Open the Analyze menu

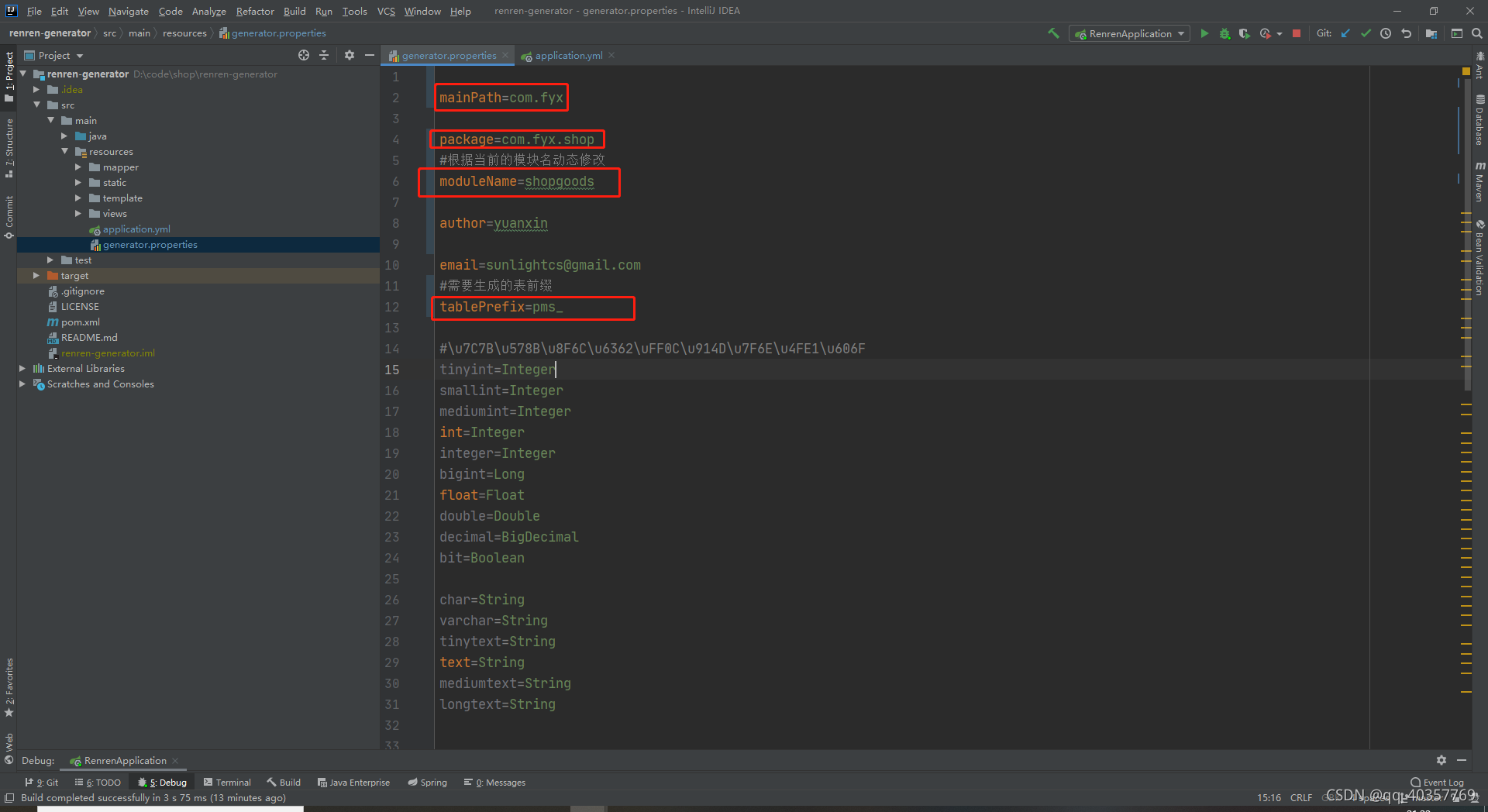(209, 11)
